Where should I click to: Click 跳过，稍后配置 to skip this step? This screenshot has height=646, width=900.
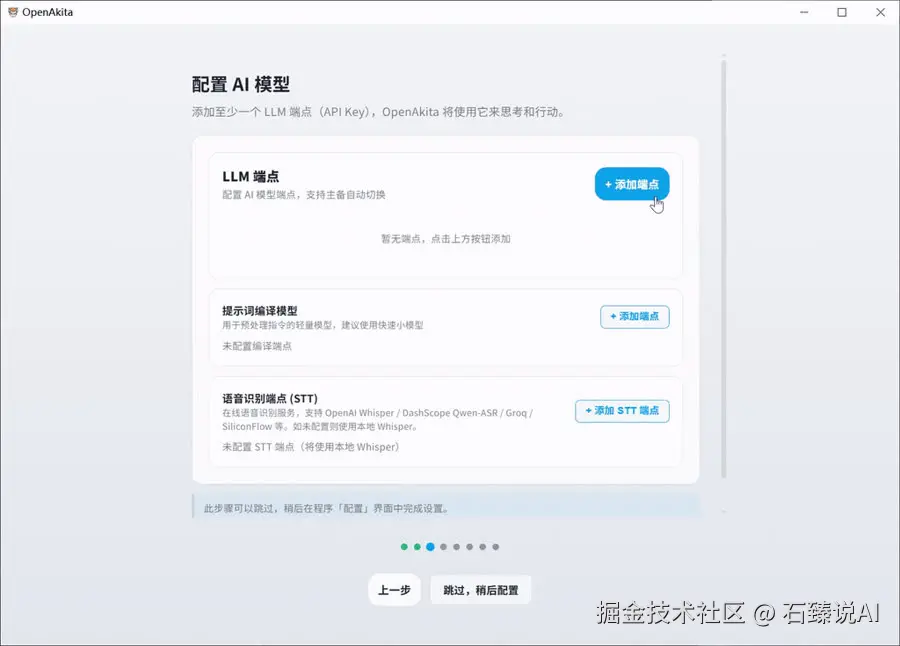481,590
